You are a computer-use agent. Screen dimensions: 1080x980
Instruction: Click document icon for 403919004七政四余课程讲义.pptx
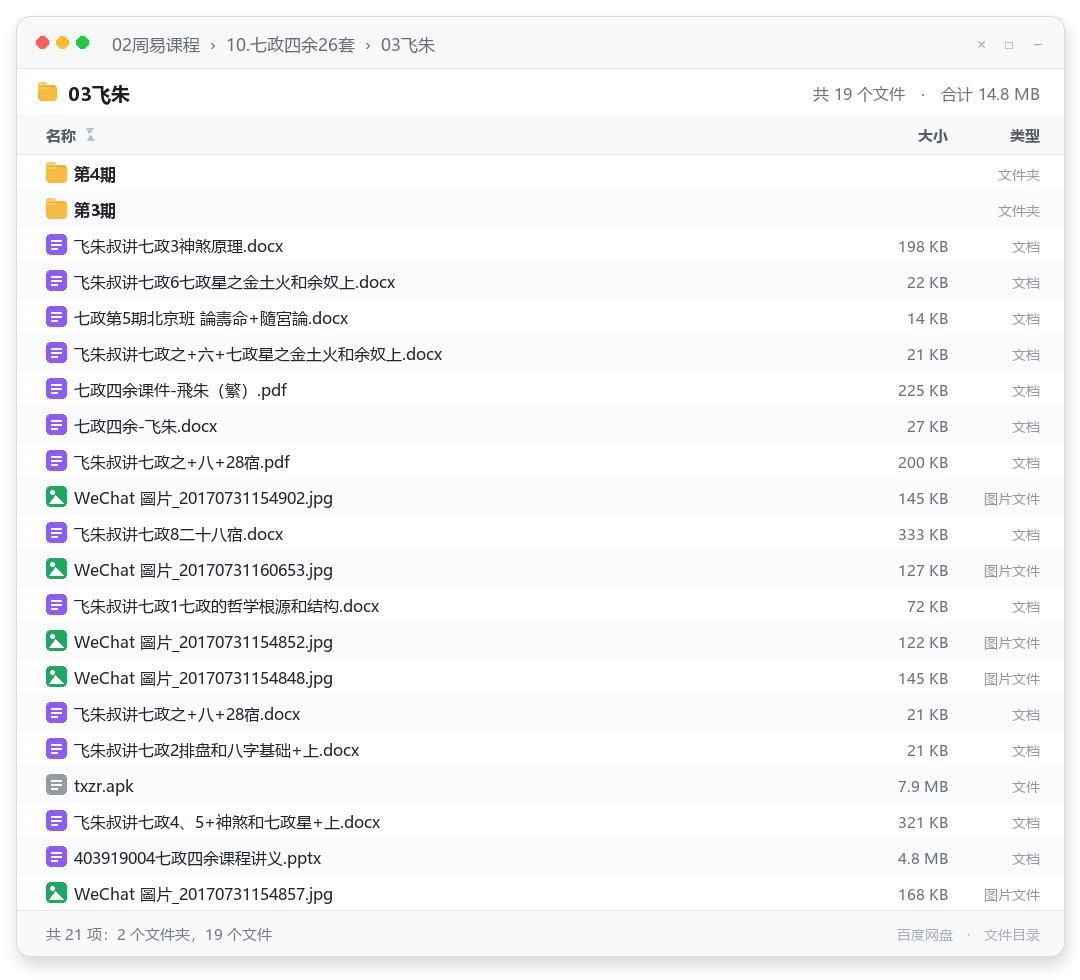tap(56, 858)
